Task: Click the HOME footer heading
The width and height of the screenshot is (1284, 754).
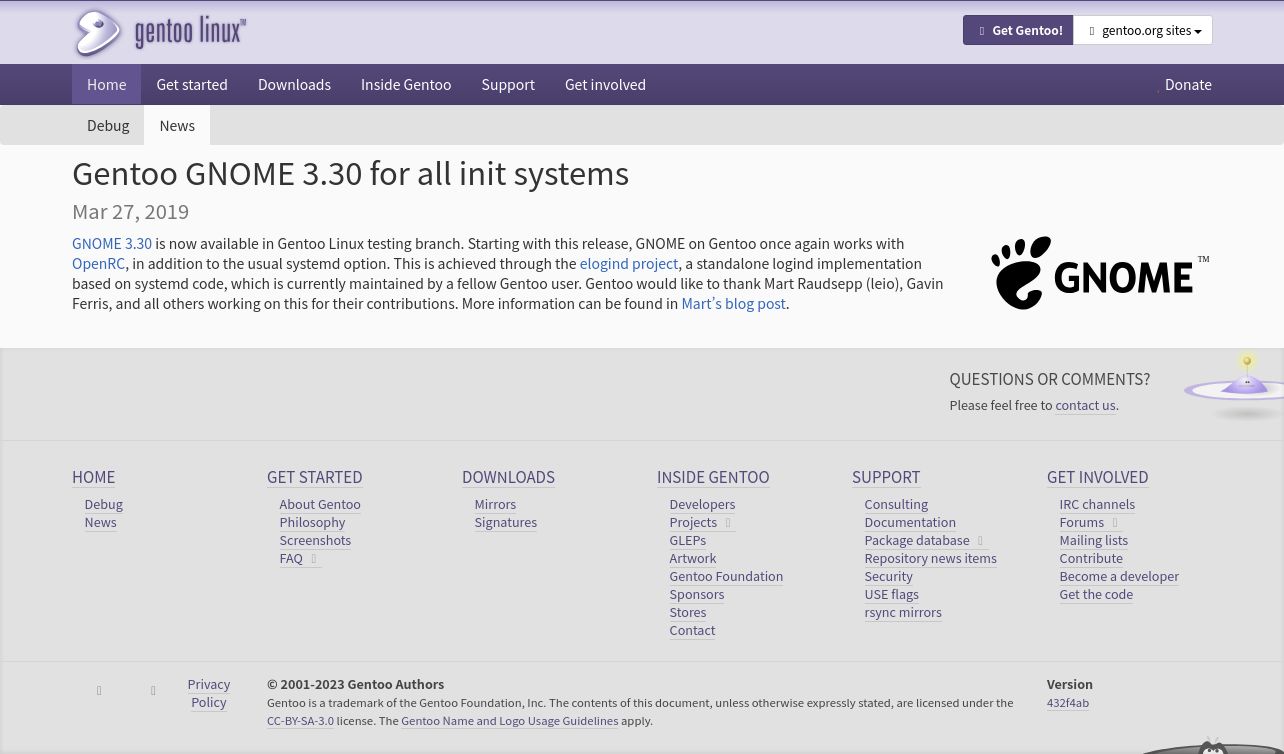Action: 93,477
